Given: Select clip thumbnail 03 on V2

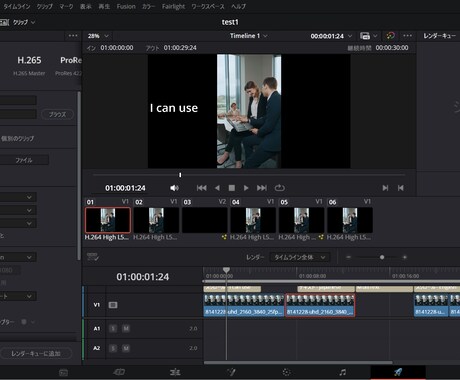Looking at the screenshot, I should (x=205, y=220).
